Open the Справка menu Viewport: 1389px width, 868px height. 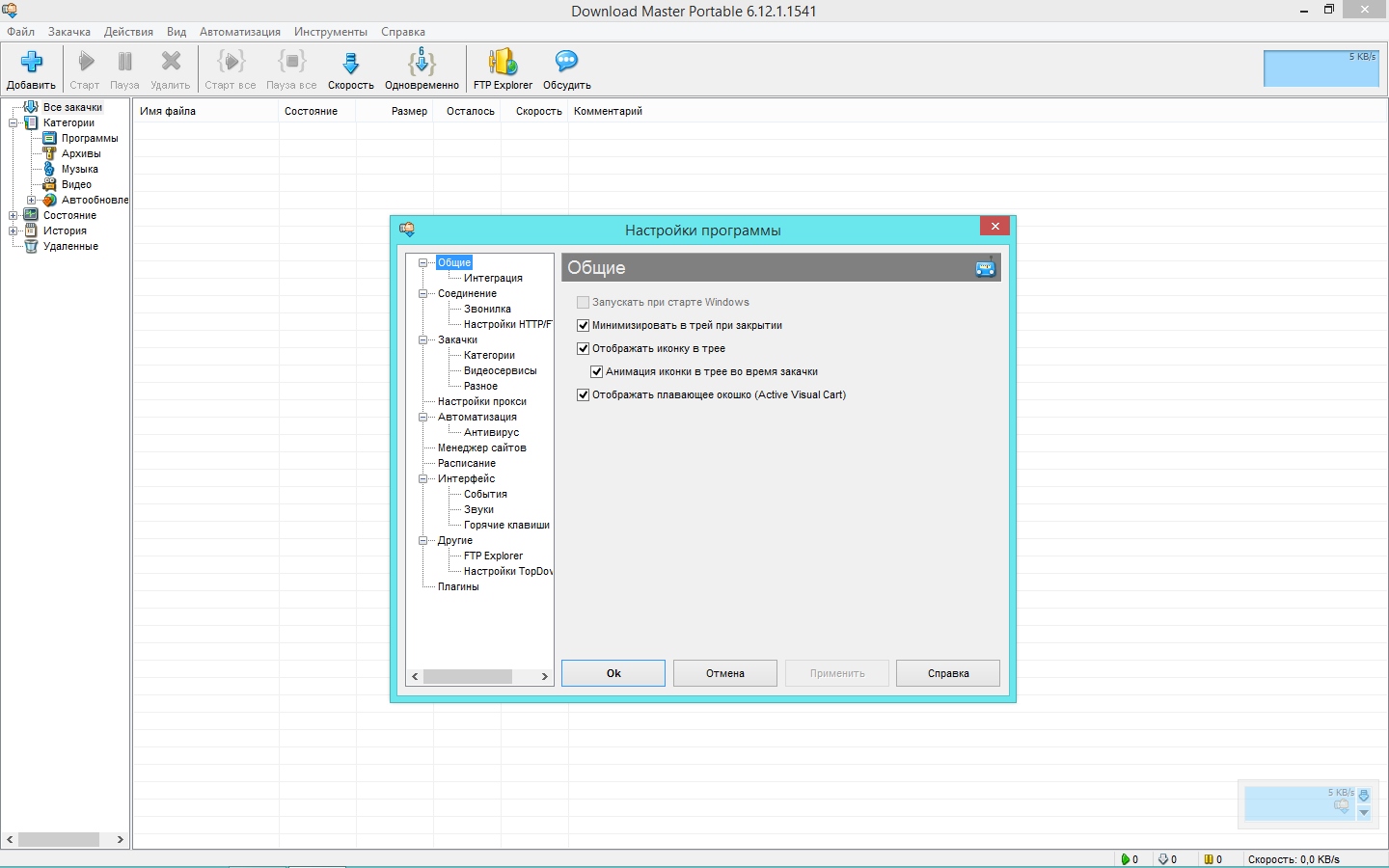coord(403,32)
